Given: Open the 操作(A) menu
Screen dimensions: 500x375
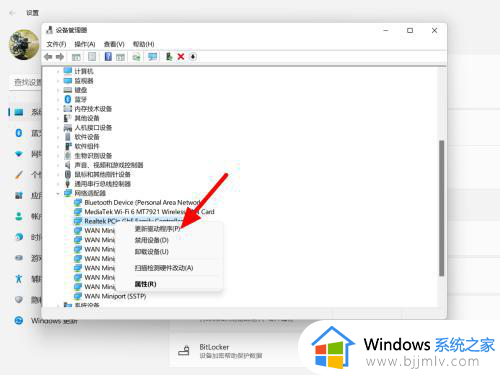Looking at the screenshot, I should [x=85, y=44].
